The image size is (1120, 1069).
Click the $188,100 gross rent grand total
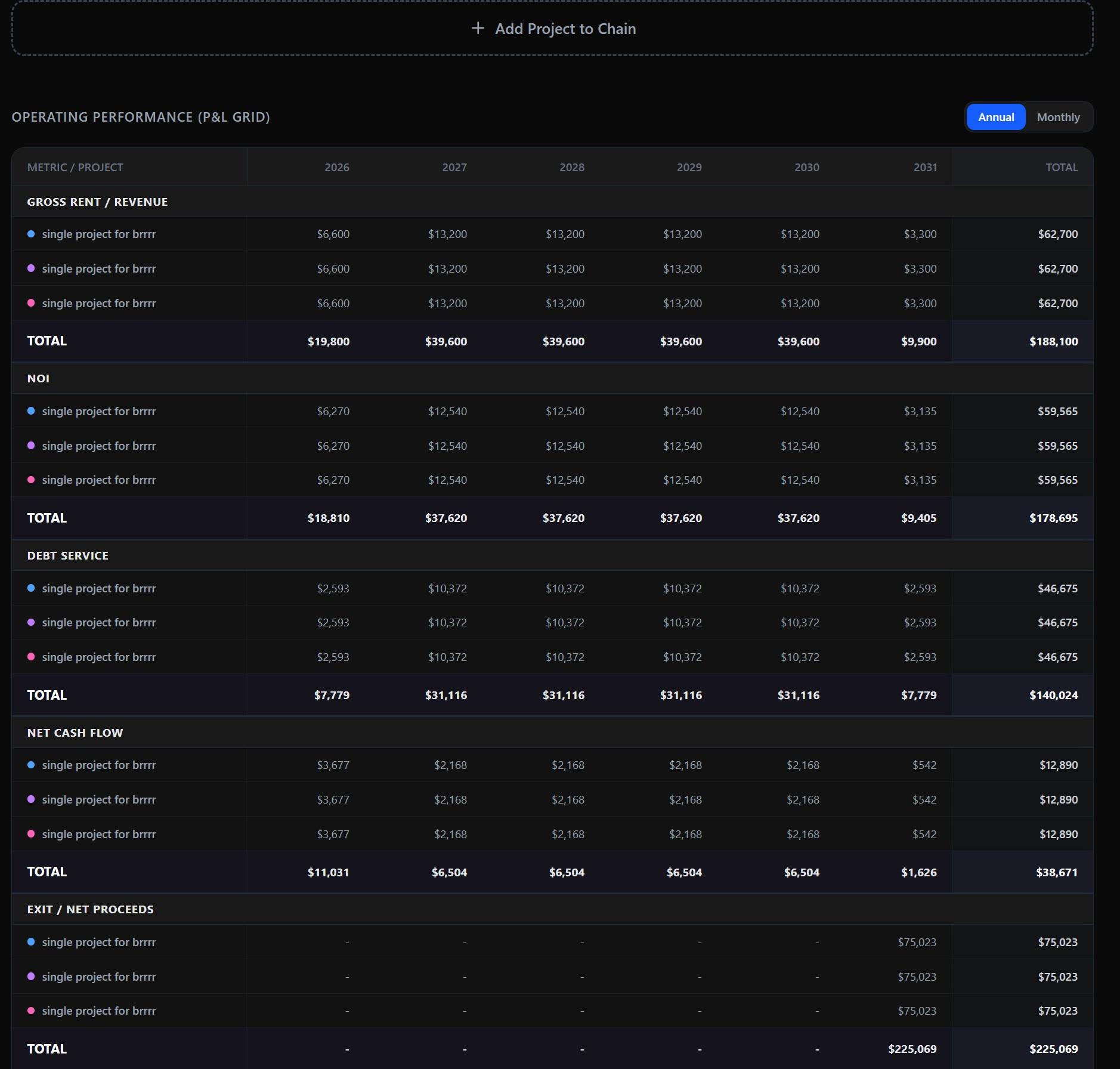[1053, 341]
